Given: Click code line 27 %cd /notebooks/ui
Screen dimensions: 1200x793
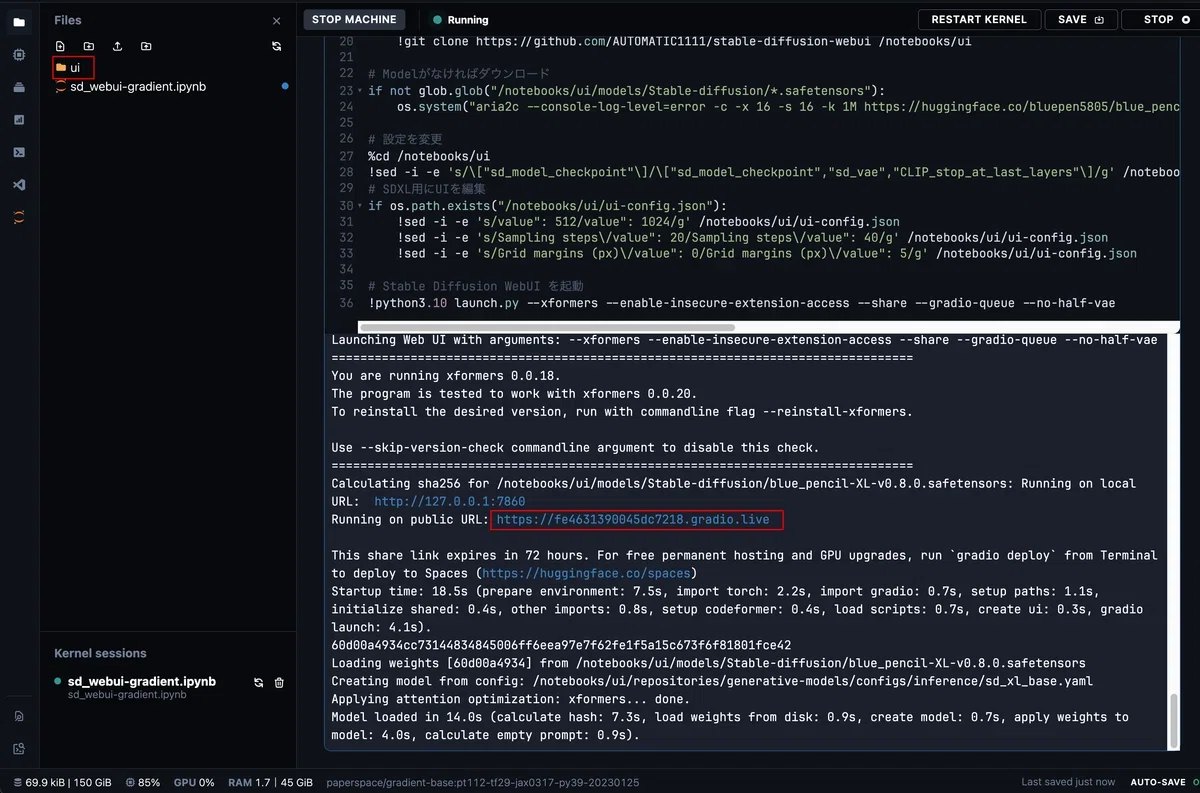Looking at the screenshot, I should pos(429,156).
